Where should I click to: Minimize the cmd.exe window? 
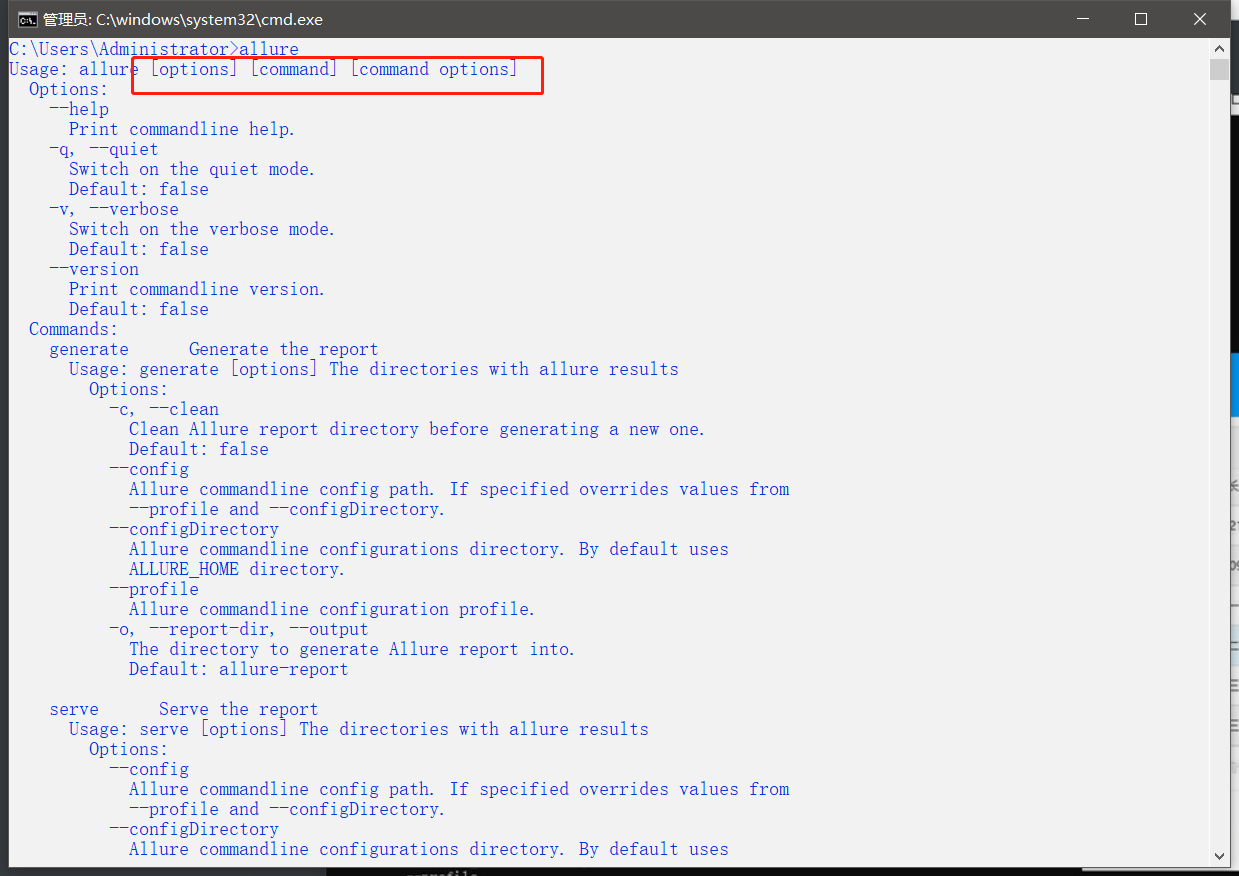pos(1084,19)
